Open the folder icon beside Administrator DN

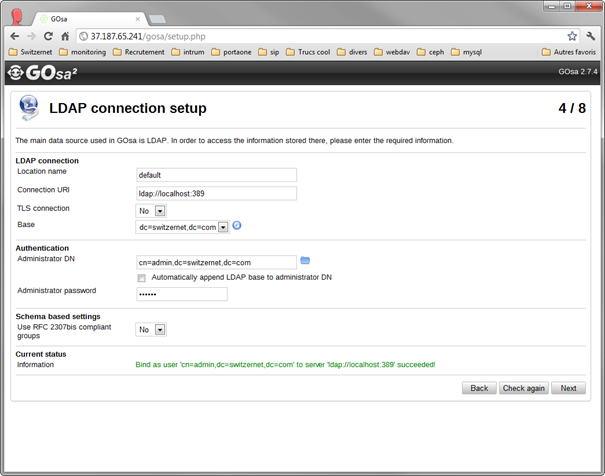coord(305,261)
